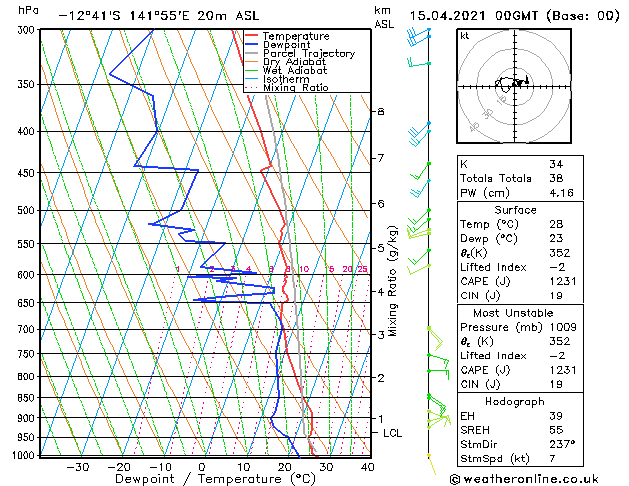Click the Most Unstable section heading
629x486 pixels.
point(513,313)
